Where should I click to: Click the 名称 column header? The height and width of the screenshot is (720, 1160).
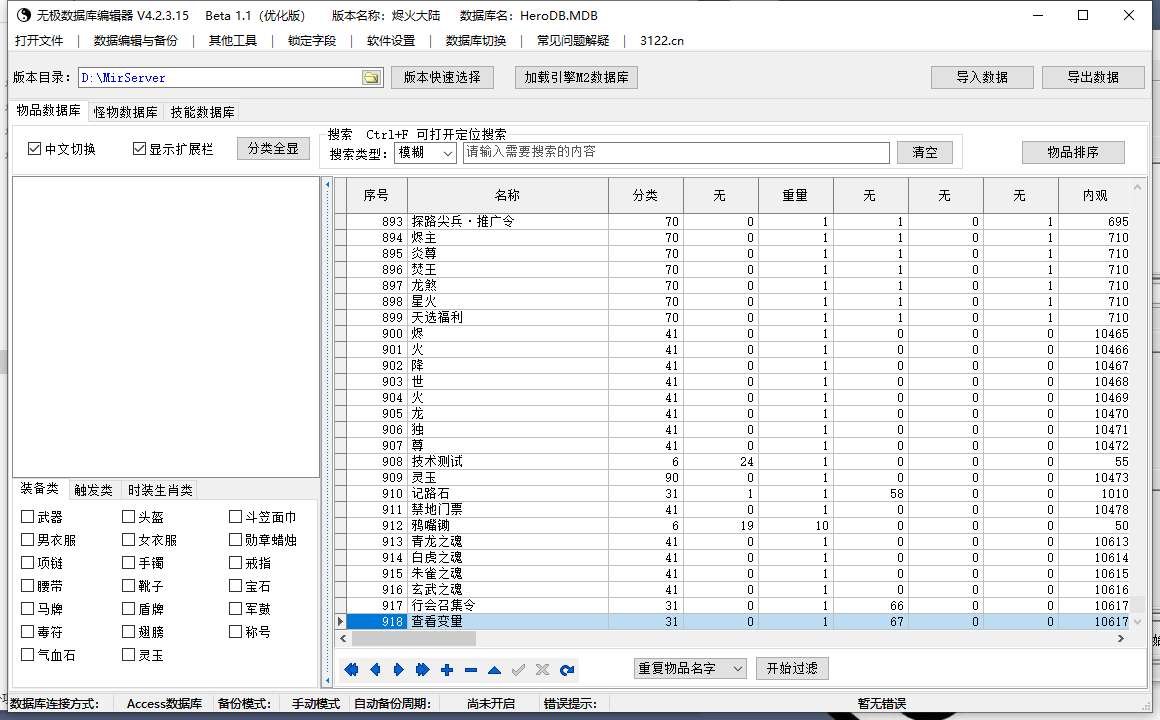point(508,195)
